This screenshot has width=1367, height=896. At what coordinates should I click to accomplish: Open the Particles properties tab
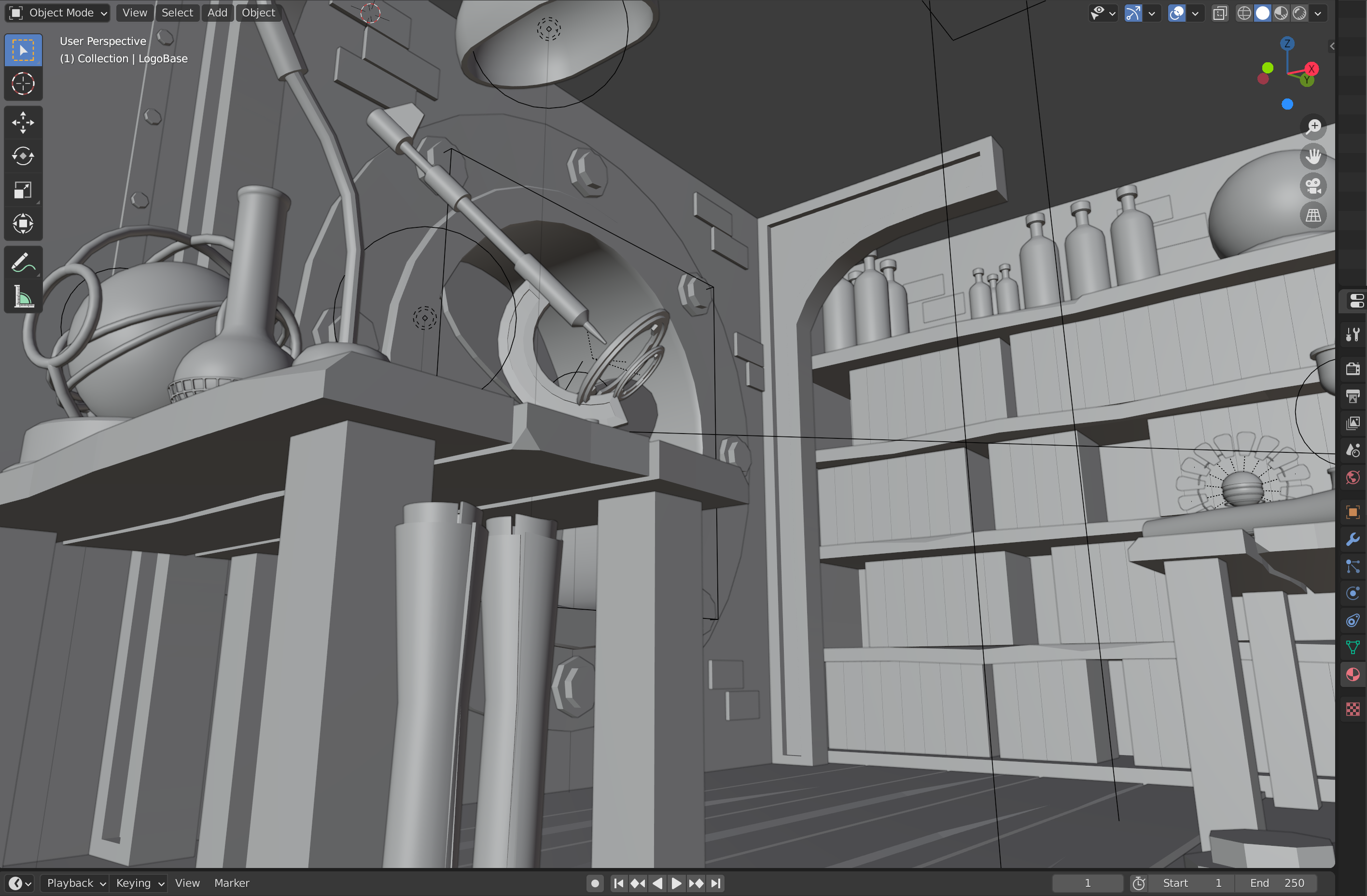click(x=1353, y=566)
